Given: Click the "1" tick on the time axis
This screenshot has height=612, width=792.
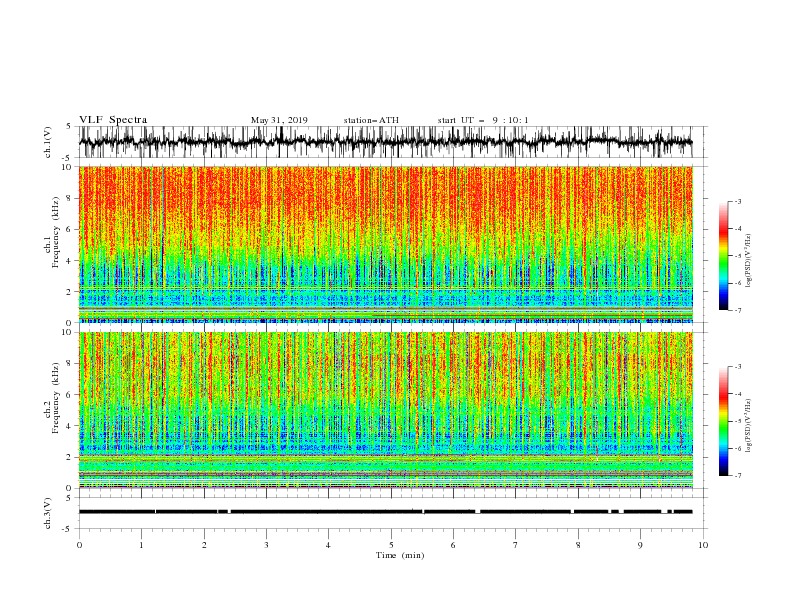Looking at the screenshot, I should tap(142, 545).
